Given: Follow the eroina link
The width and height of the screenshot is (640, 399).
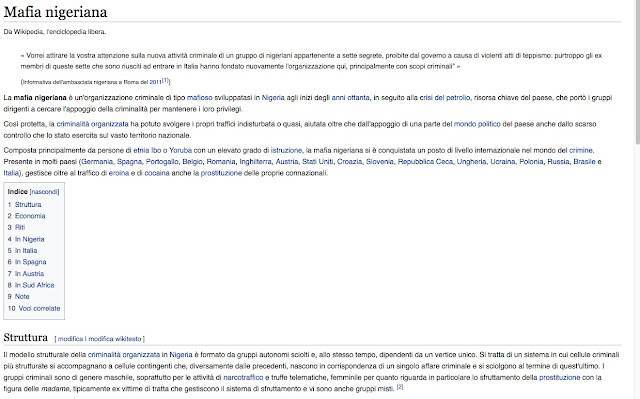Looking at the screenshot, I should pos(119,173).
